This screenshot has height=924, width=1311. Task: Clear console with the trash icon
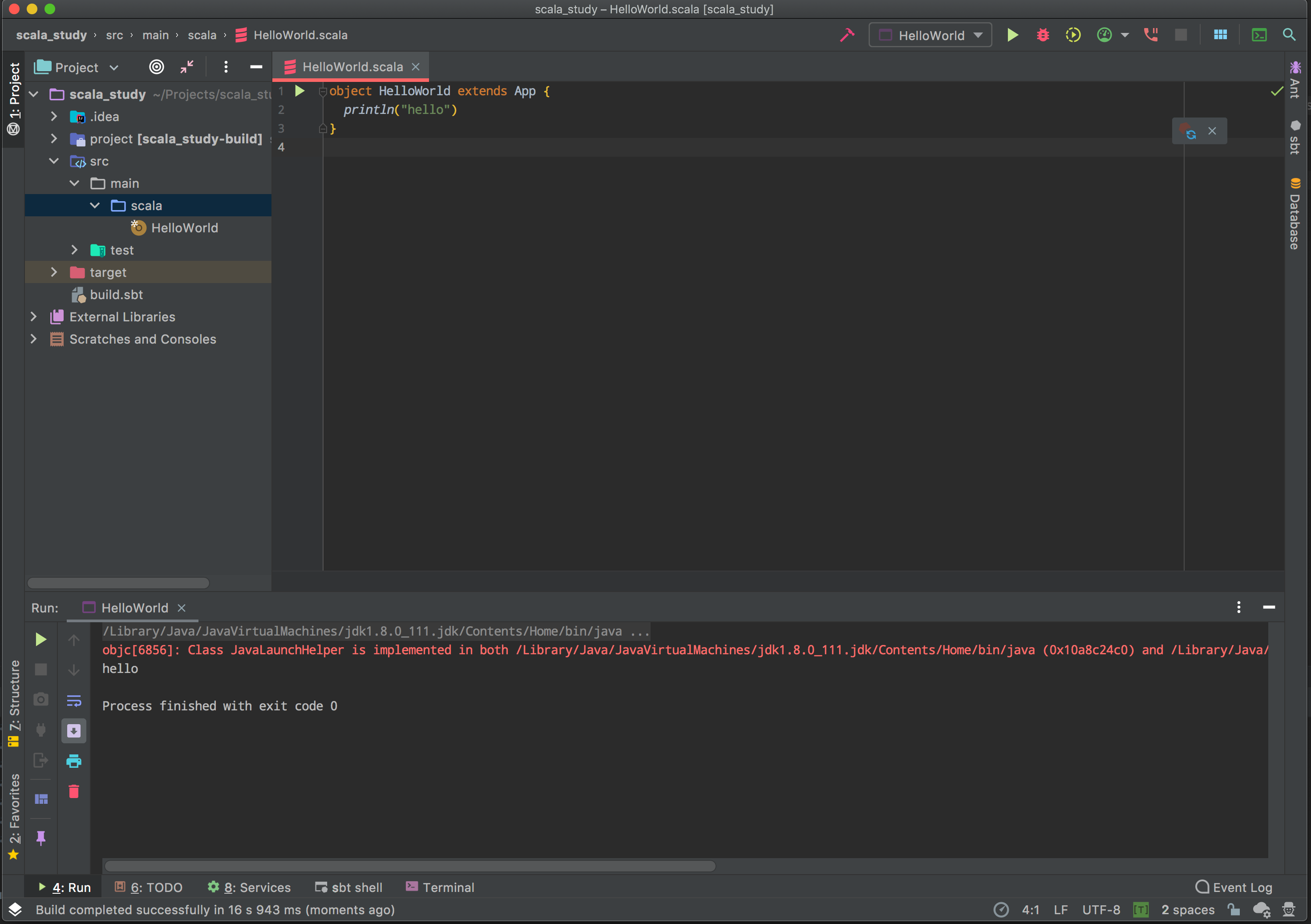click(x=74, y=791)
